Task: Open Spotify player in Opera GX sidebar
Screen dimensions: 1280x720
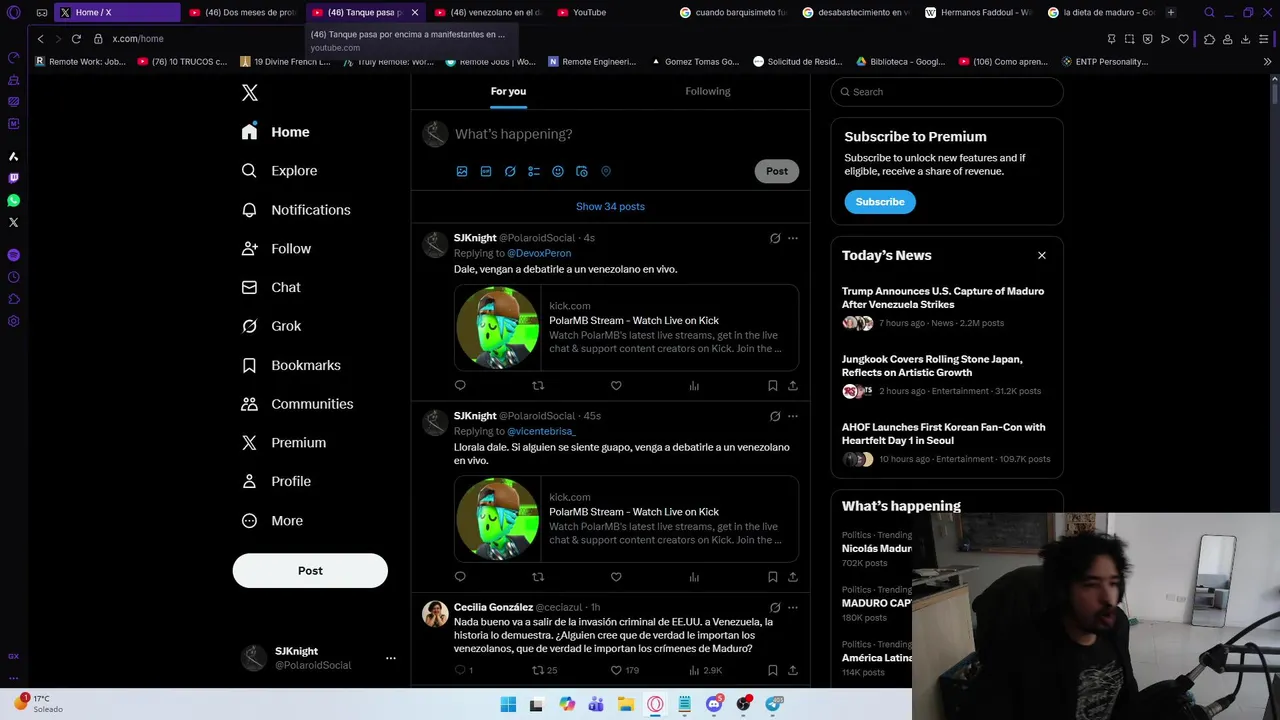Action: (x=13, y=255)
